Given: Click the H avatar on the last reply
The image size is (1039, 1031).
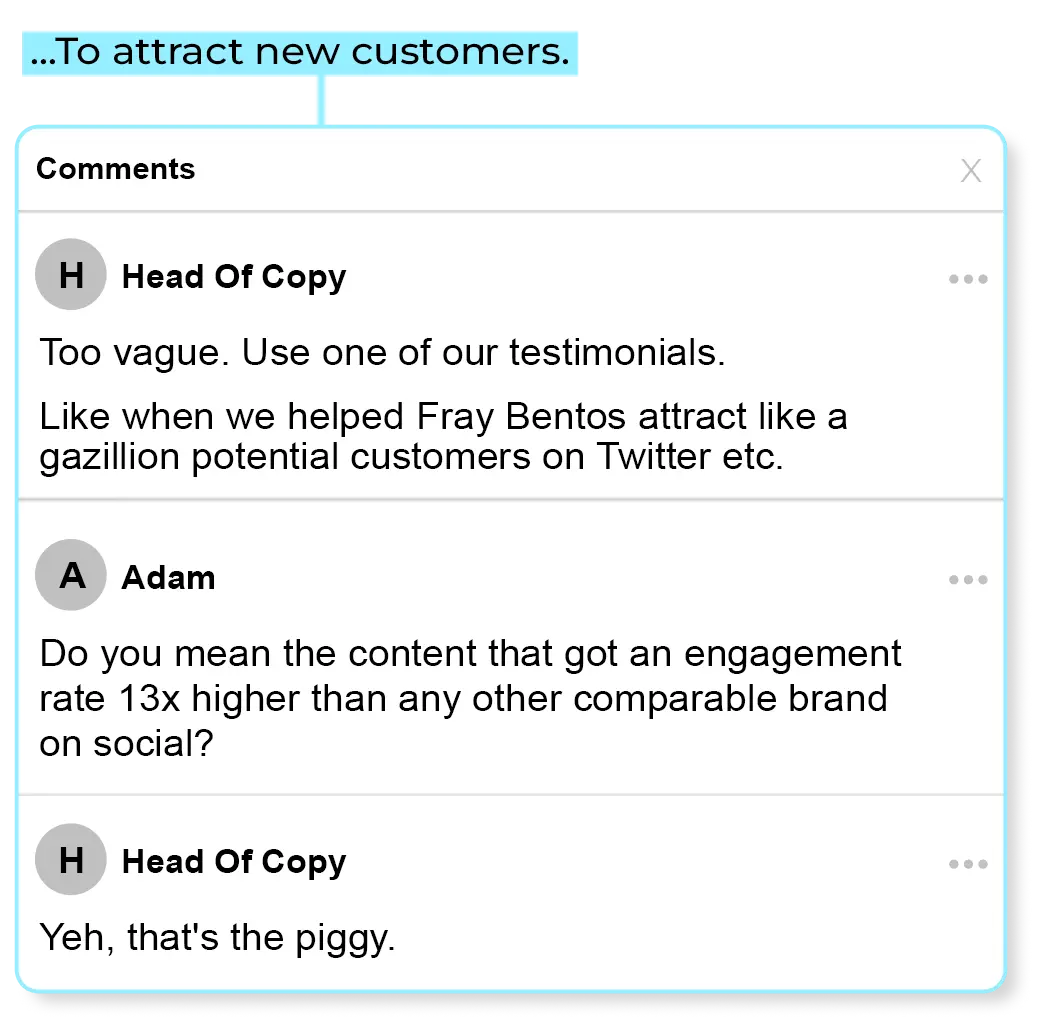Looking at the screenshot, I should point(71,860).
